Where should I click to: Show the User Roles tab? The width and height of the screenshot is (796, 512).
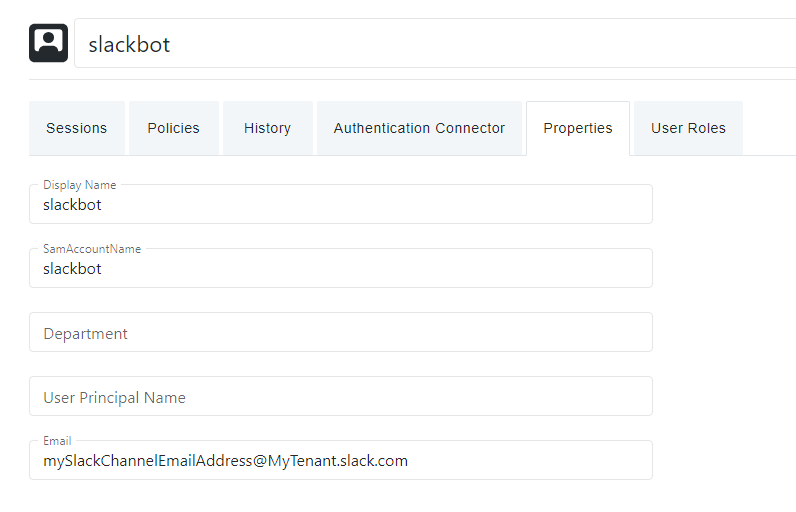[688, 128]
